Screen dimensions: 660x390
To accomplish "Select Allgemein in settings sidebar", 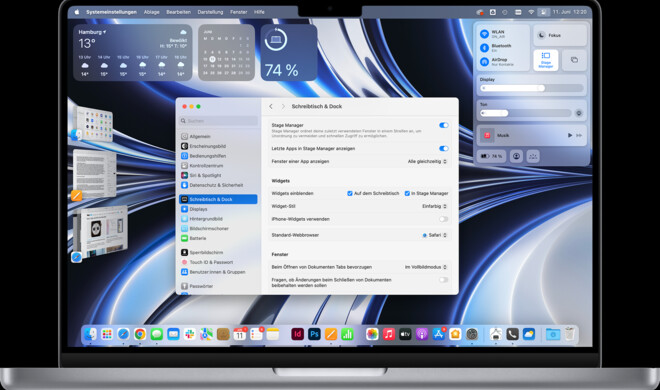I will pyautogui.click(x=218, y=136).
